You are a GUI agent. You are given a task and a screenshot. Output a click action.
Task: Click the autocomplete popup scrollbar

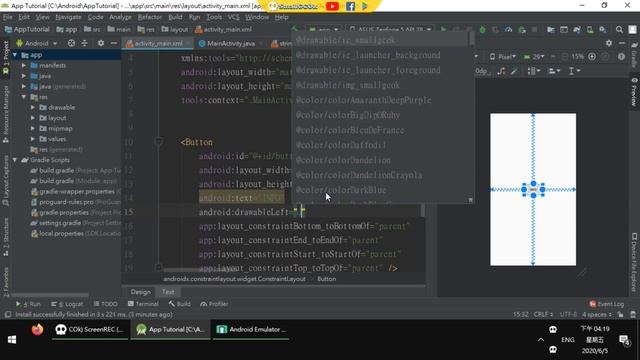(x=471, y=39)
